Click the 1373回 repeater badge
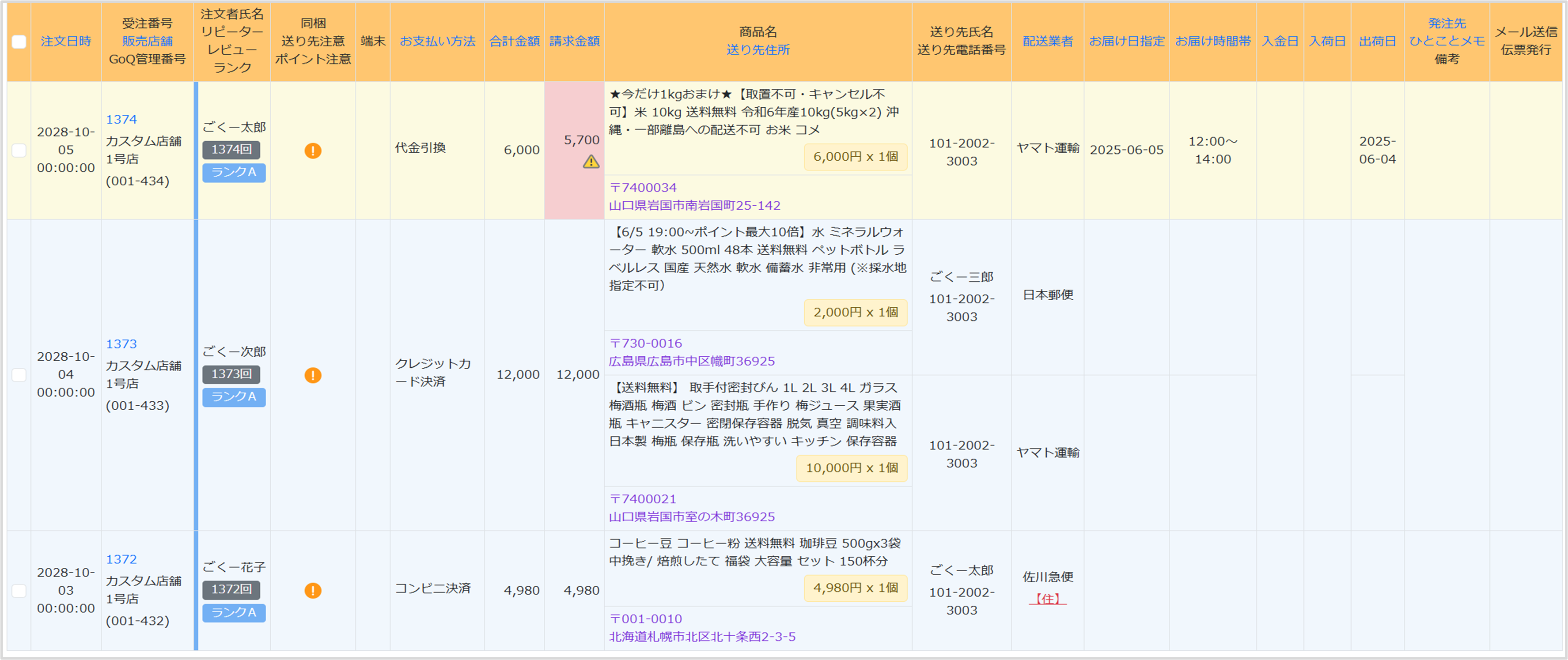The height and width of the screenshot is (660, 1568). [231, 374]
